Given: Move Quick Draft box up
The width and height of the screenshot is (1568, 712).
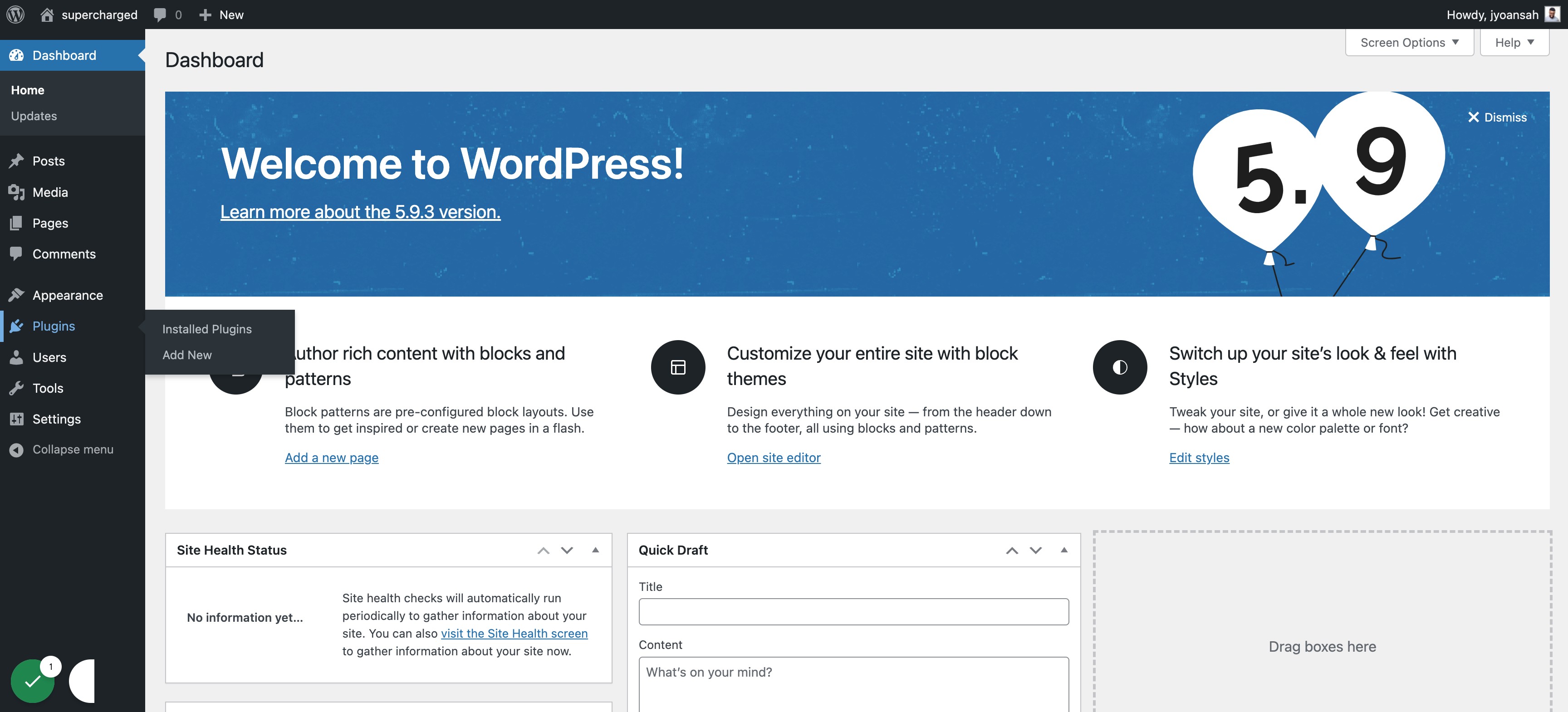Looking at the screenshot, I should pos(1012,551).
